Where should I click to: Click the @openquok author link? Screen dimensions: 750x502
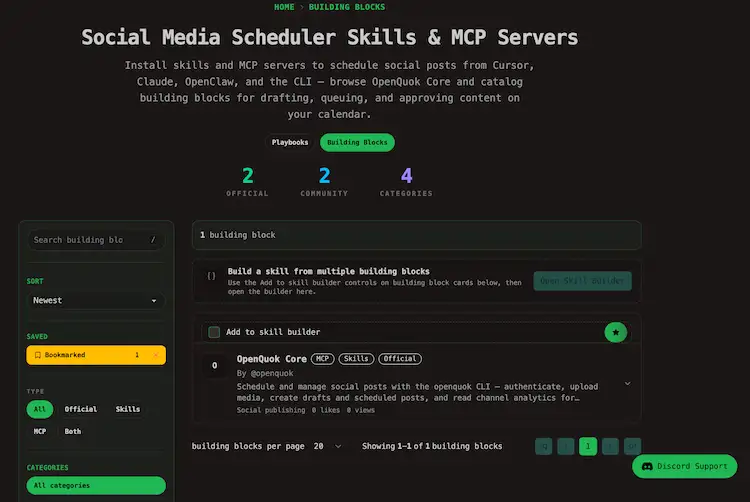[x=272, y=373]
